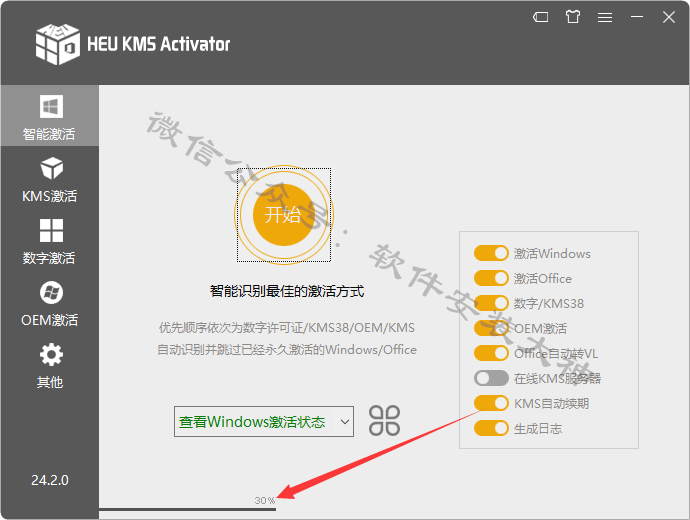The image size is (690, 520).
Task: Switch to the 数字激活 tab
Action: click(x=50, y=242)
